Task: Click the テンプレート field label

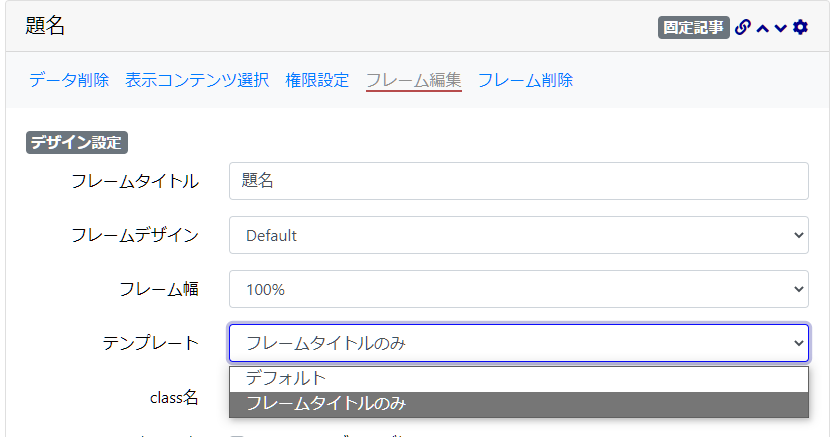Action: point(151,343)
